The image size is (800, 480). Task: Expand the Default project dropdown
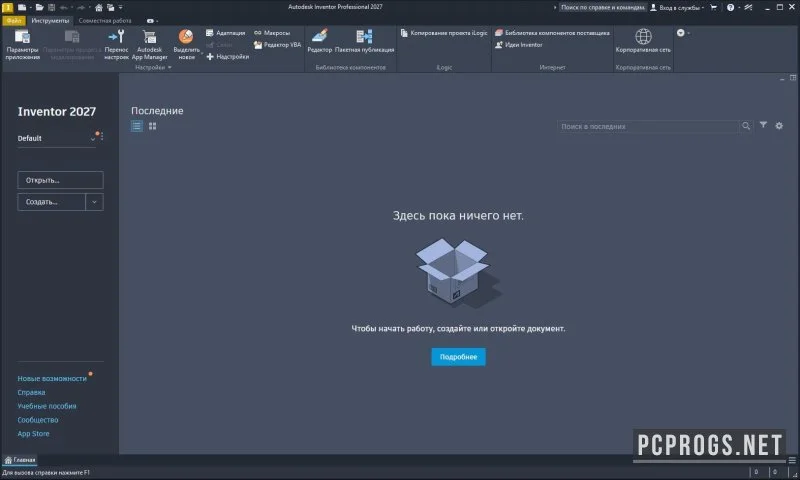[92, 138]
